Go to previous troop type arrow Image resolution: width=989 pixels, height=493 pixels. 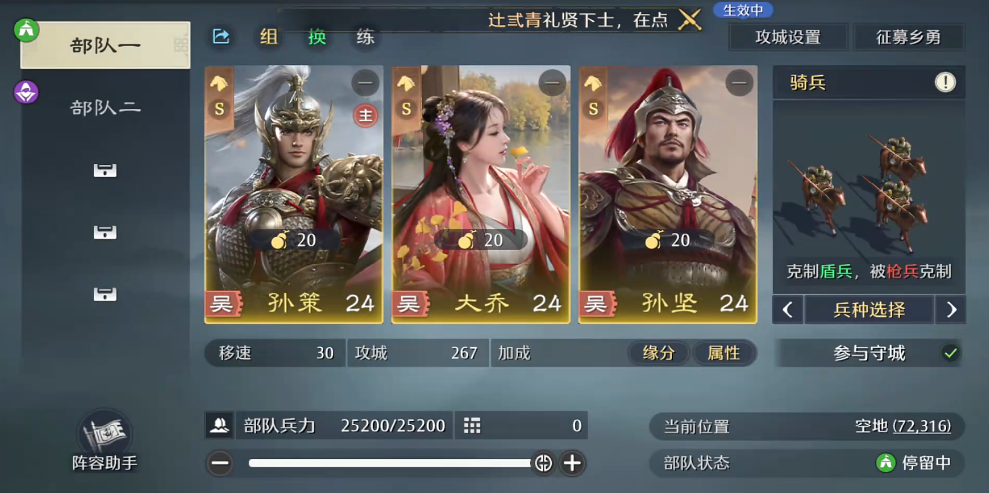[788, 310]
